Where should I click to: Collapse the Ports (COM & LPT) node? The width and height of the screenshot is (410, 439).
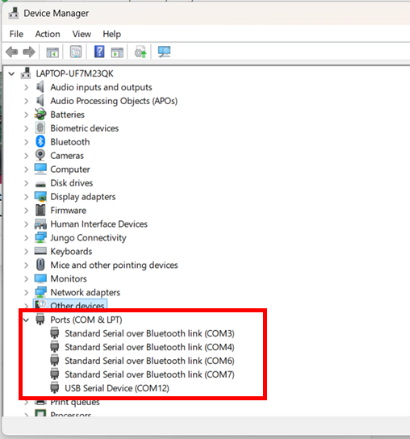pyautogui.click(x=26, y=320)
